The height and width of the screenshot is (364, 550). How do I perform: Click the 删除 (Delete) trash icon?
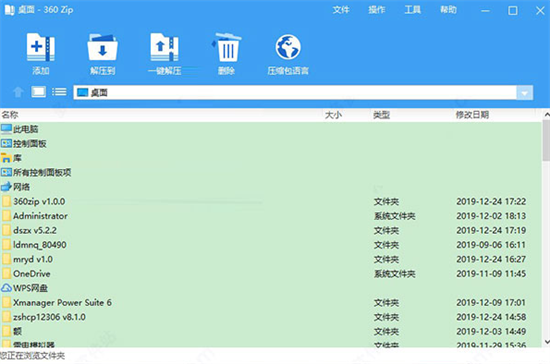point(226,47)
